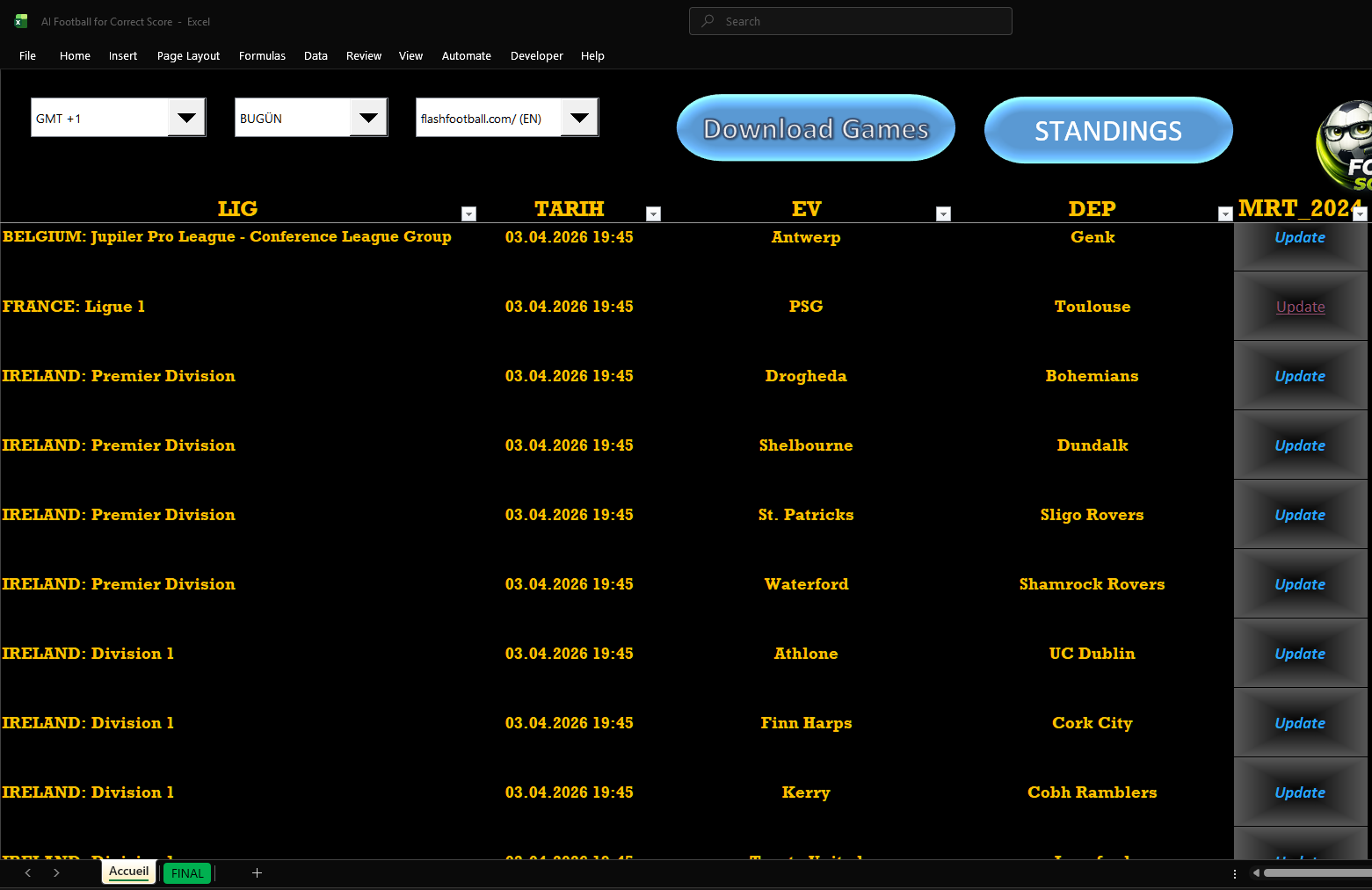1372x890 pixels.
Task: Select the UC Dublin cell
Action: click(x=1093, y=654)
